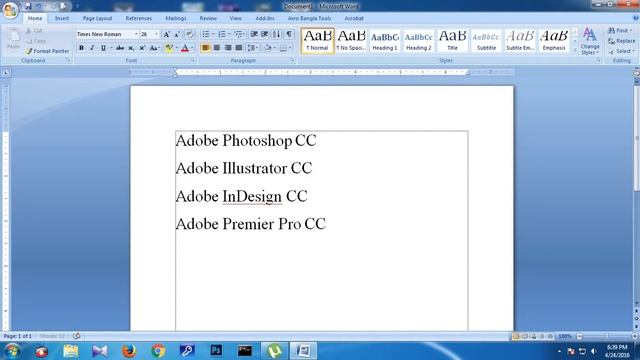Open the References tab
Viewport: 640px width, 360px height.
point(139,18)
